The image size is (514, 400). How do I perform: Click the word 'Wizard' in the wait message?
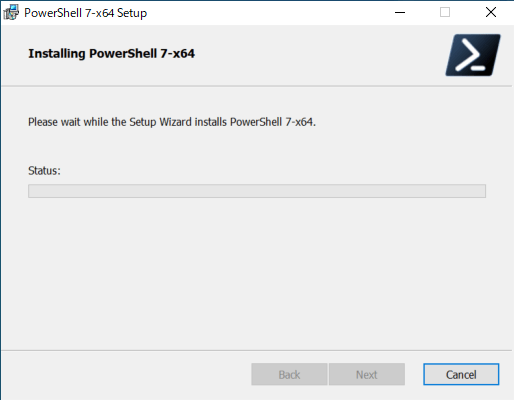pos(175,122)
